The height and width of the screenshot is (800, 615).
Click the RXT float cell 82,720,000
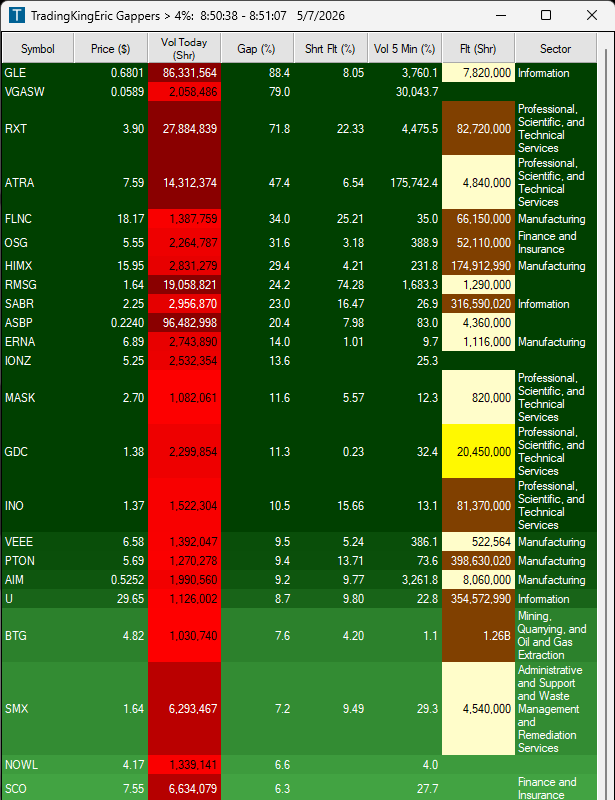pyautogui.click(x=478, y=128)
